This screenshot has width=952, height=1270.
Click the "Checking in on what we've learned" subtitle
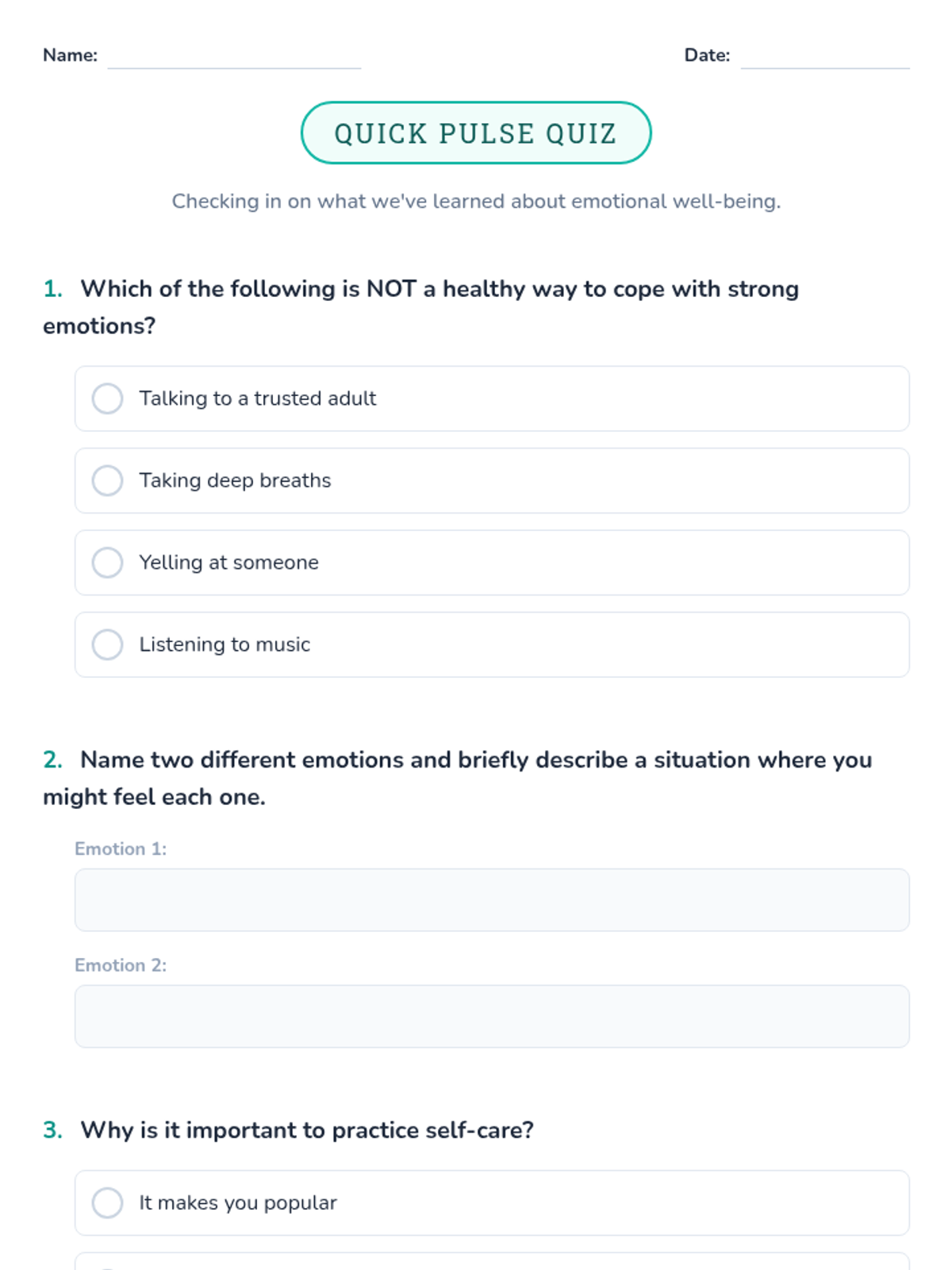476,201
